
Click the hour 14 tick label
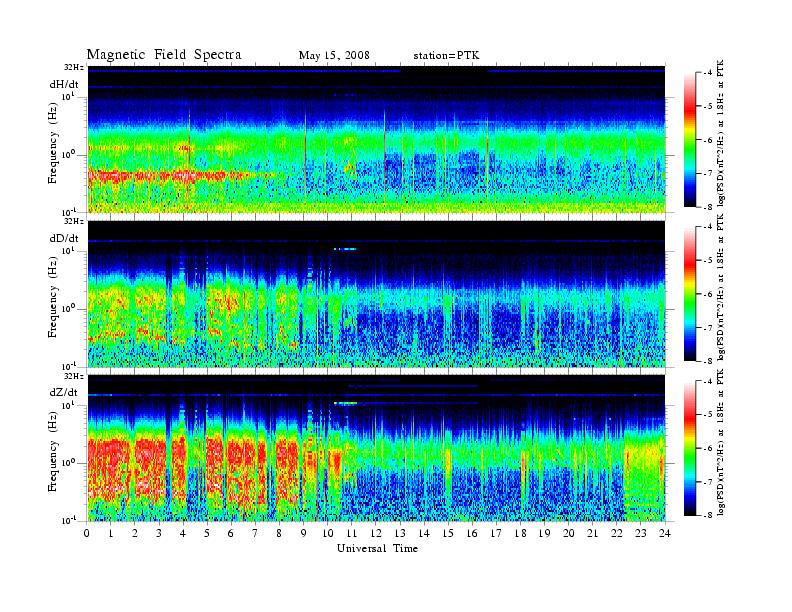click(x=424, y=533)
